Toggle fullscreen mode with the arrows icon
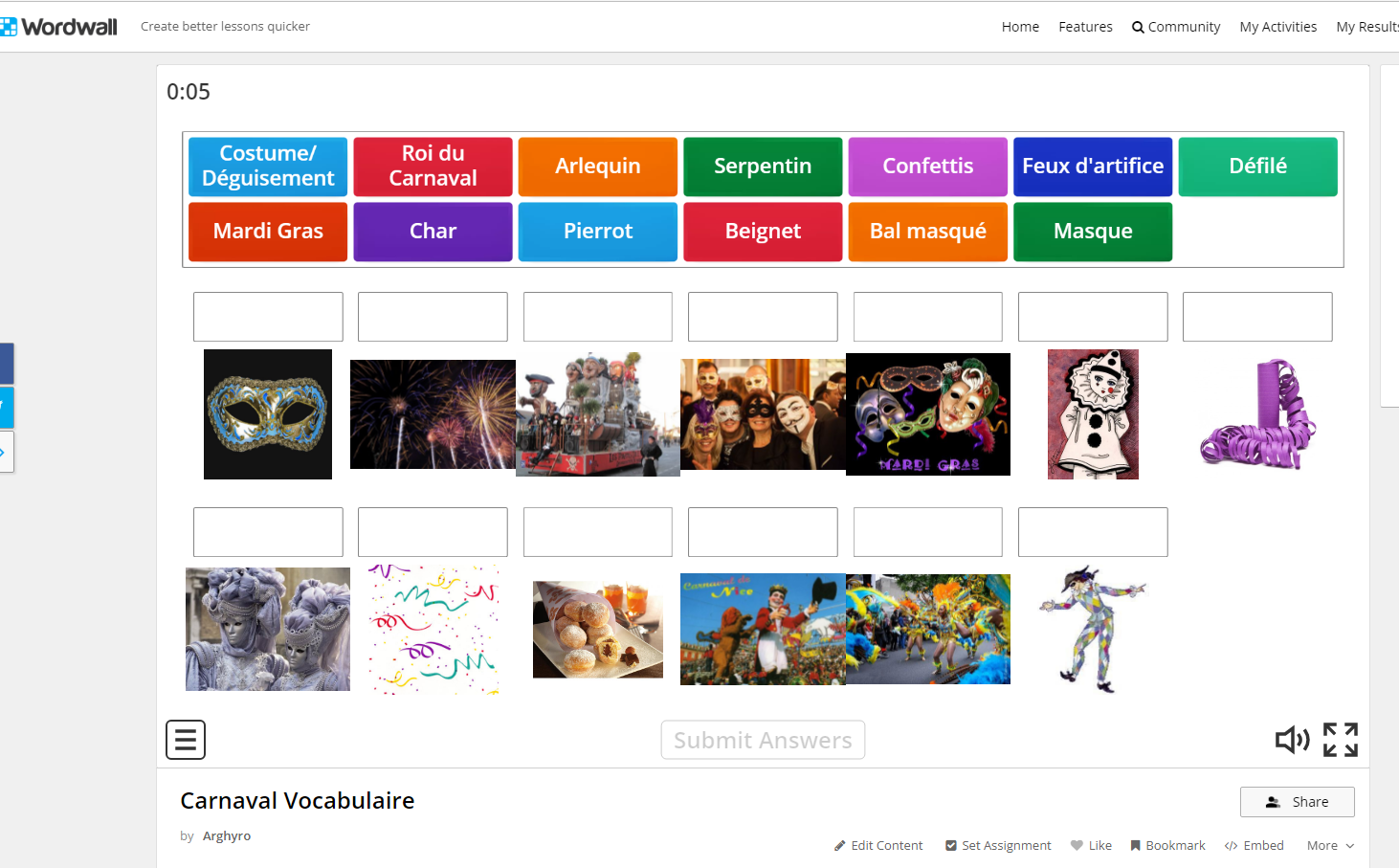 (x=1340, y=740)
